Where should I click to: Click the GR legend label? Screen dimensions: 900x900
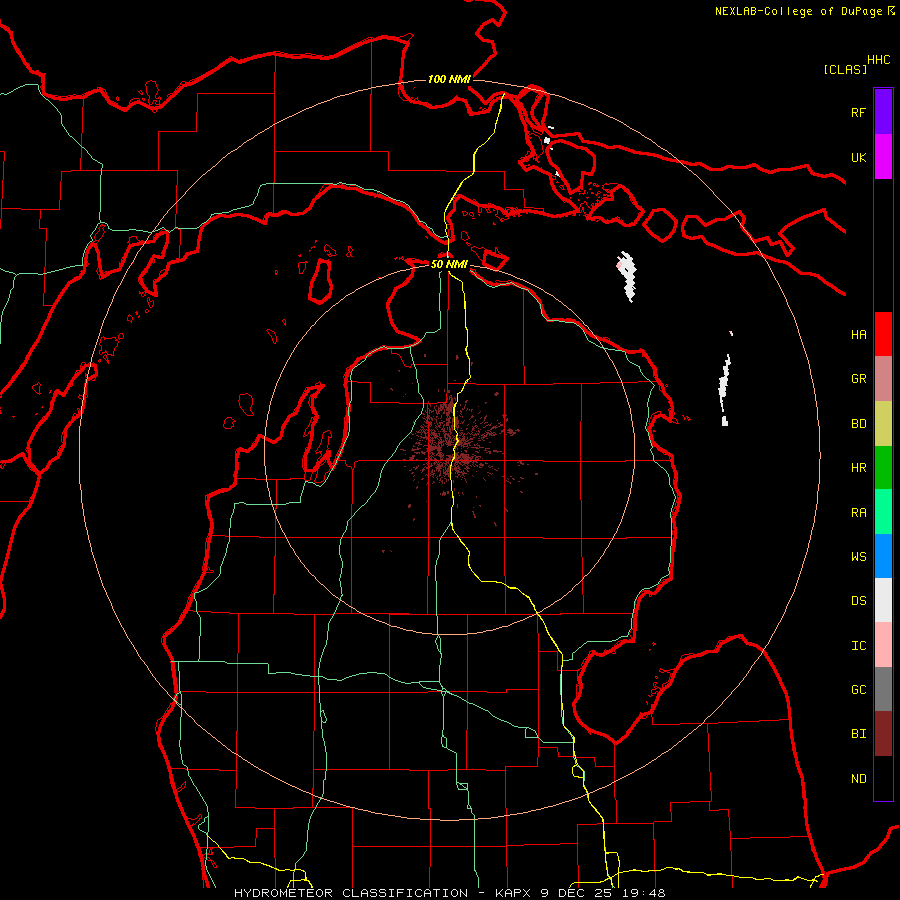[x=858, y=379]
